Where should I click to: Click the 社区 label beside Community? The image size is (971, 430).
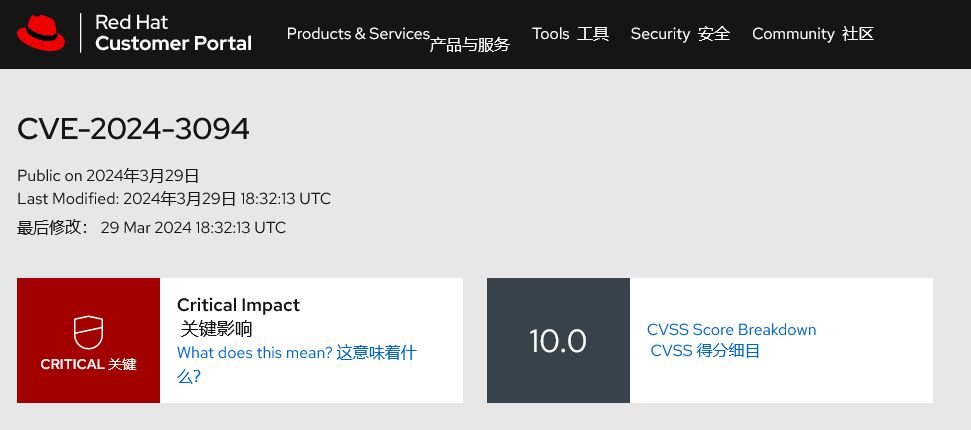858,33
